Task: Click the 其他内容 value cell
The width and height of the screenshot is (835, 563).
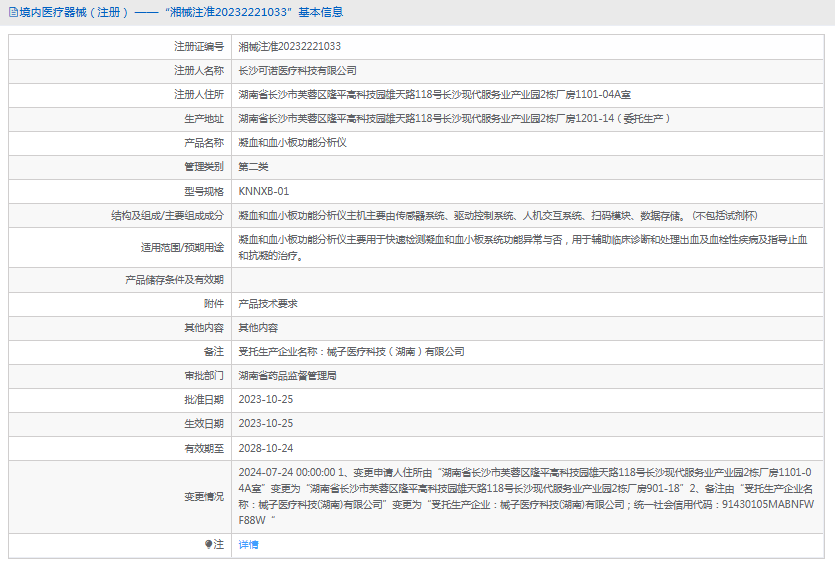Action: [x=258, y=328]
